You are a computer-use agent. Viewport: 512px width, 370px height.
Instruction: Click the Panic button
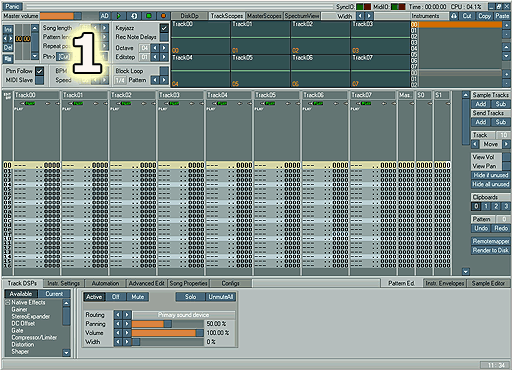pos(12,6)
